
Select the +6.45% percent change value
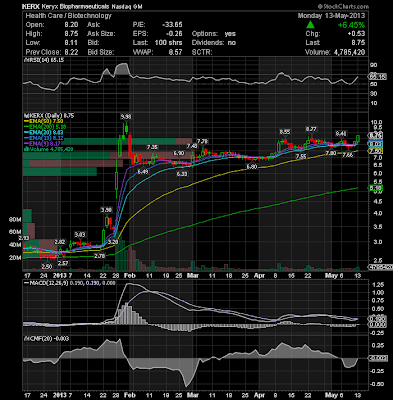coord(351,25)
